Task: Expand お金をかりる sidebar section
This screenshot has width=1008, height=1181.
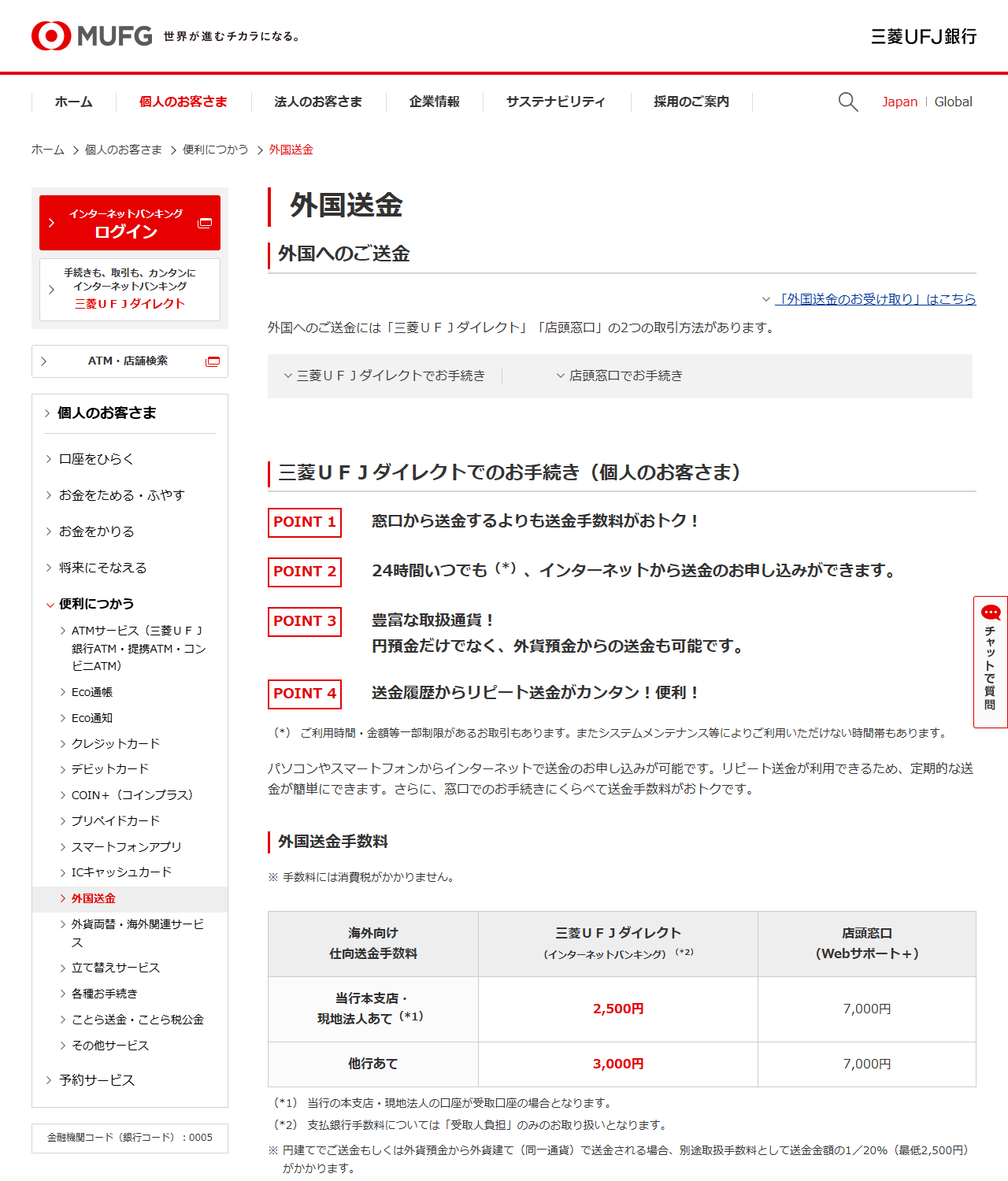Action: click(x=97, y=531)
